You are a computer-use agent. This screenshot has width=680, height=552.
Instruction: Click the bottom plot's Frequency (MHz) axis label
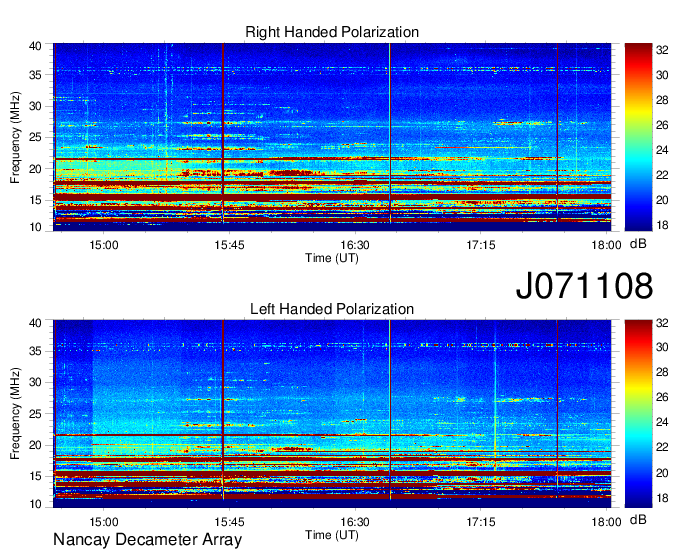coord(15,414)
